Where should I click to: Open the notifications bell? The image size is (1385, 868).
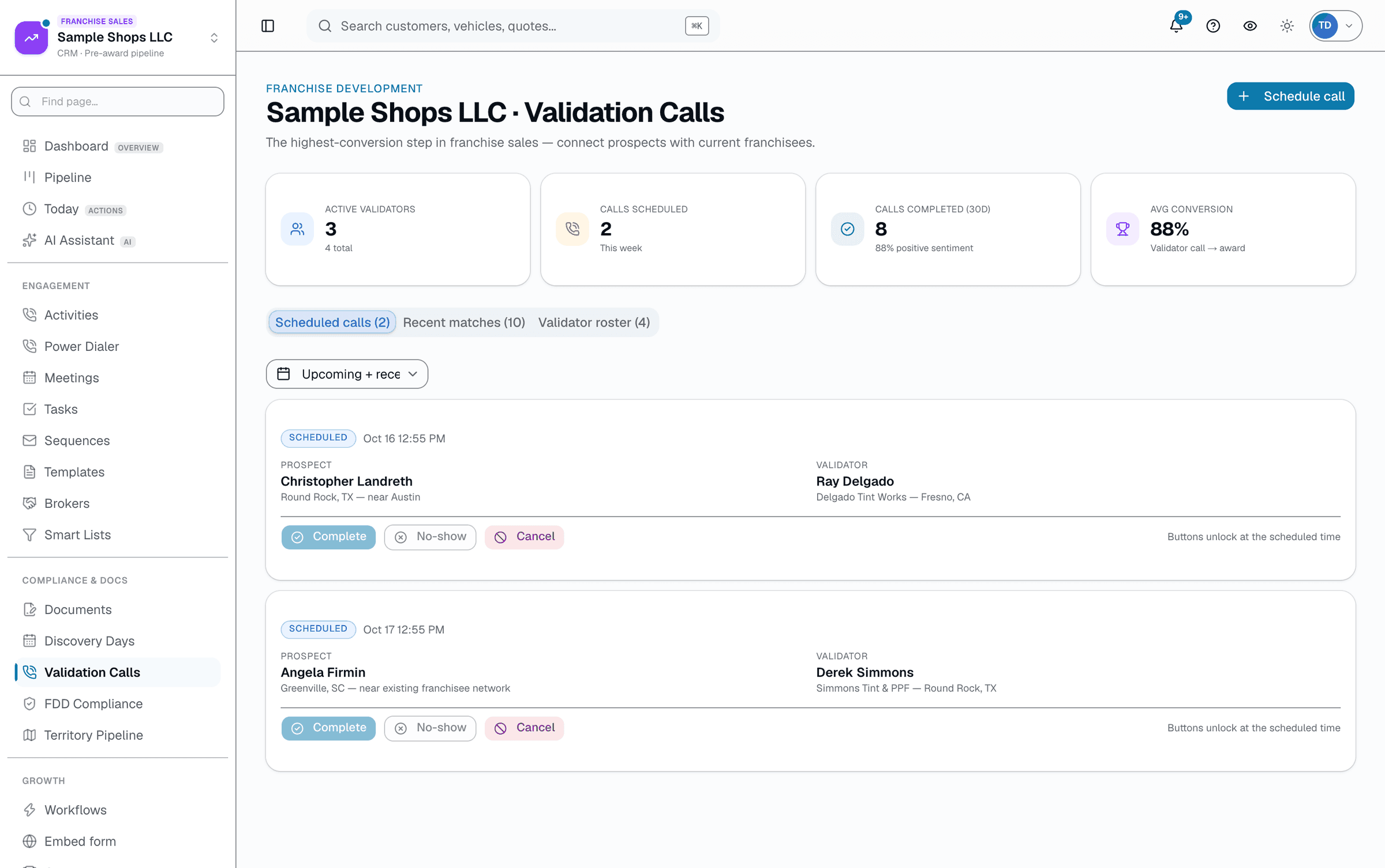[x=1176, y=26]
